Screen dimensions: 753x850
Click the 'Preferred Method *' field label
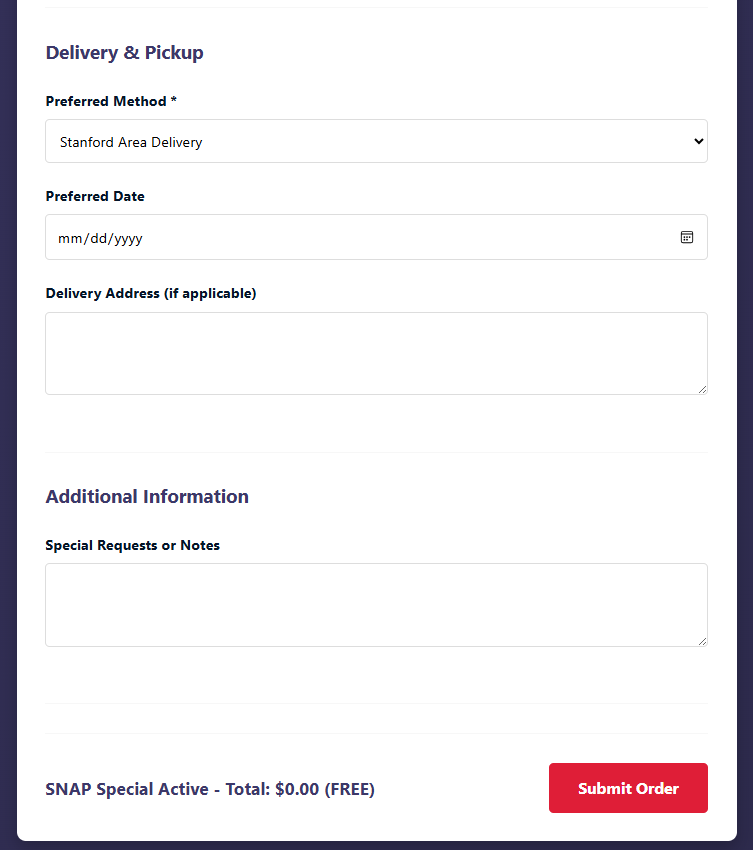pyautogui.click(x=105, y=101)
